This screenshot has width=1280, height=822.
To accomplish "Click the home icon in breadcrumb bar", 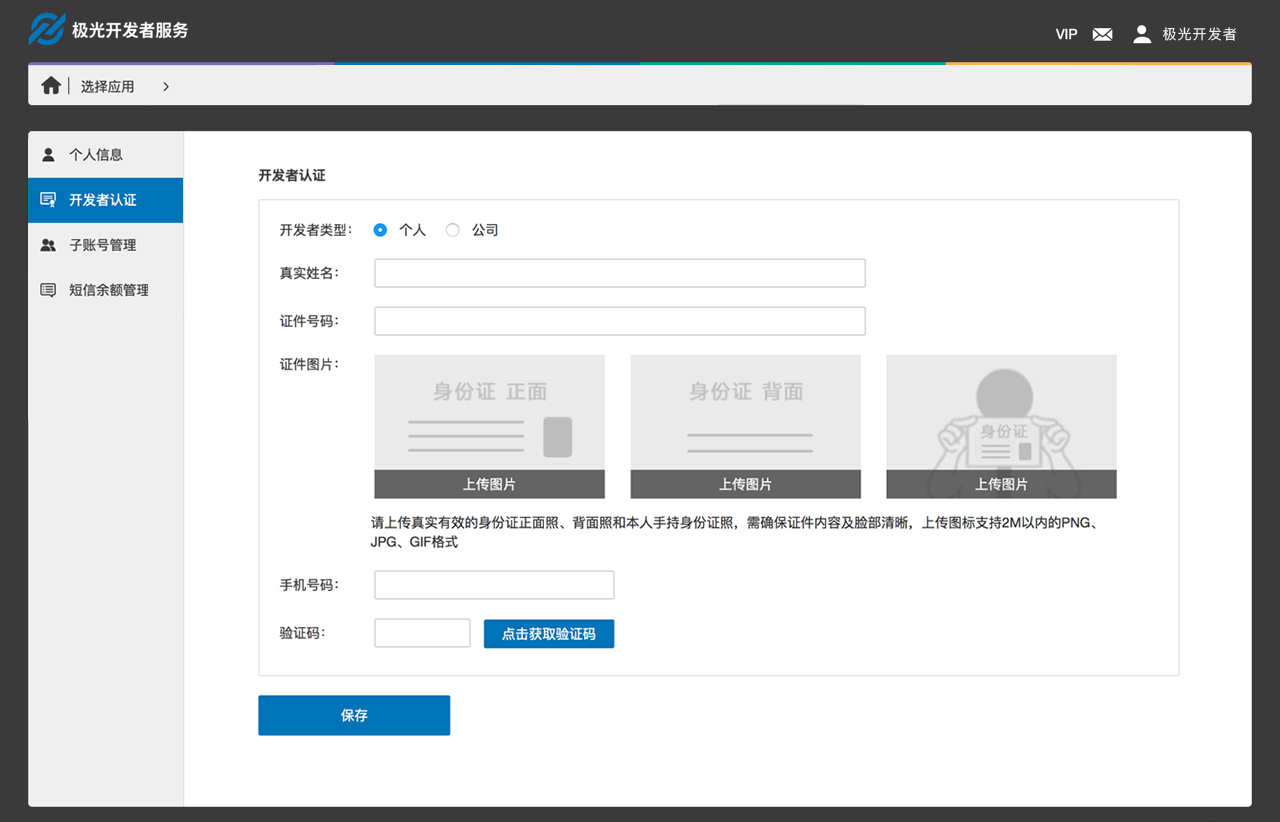I will [51, 86].
